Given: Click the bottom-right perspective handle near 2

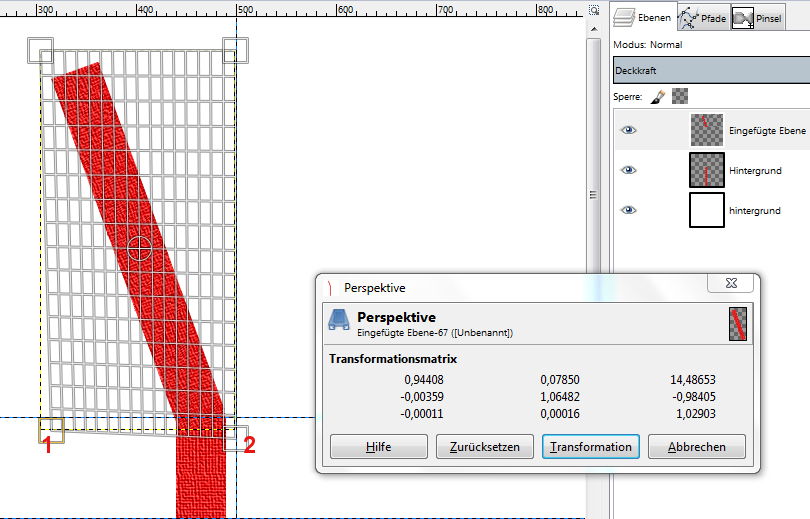Looking at the screenshot, I should tap(236, 438).
